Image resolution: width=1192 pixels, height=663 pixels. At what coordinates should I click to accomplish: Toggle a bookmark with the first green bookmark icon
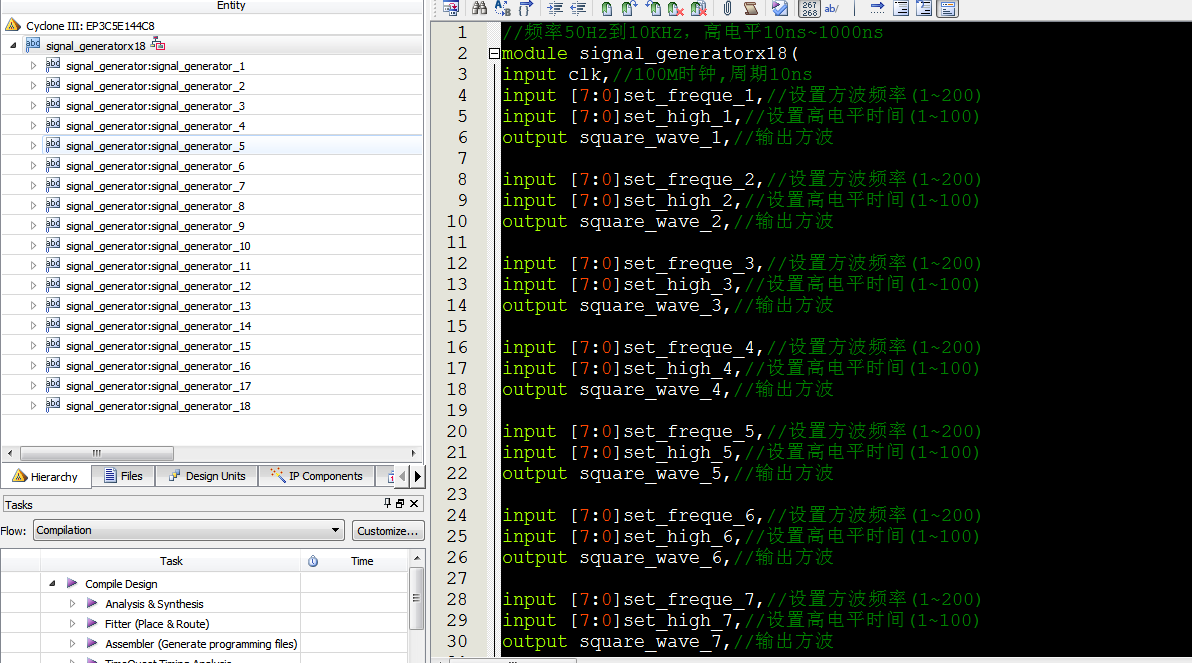[607, 8]
